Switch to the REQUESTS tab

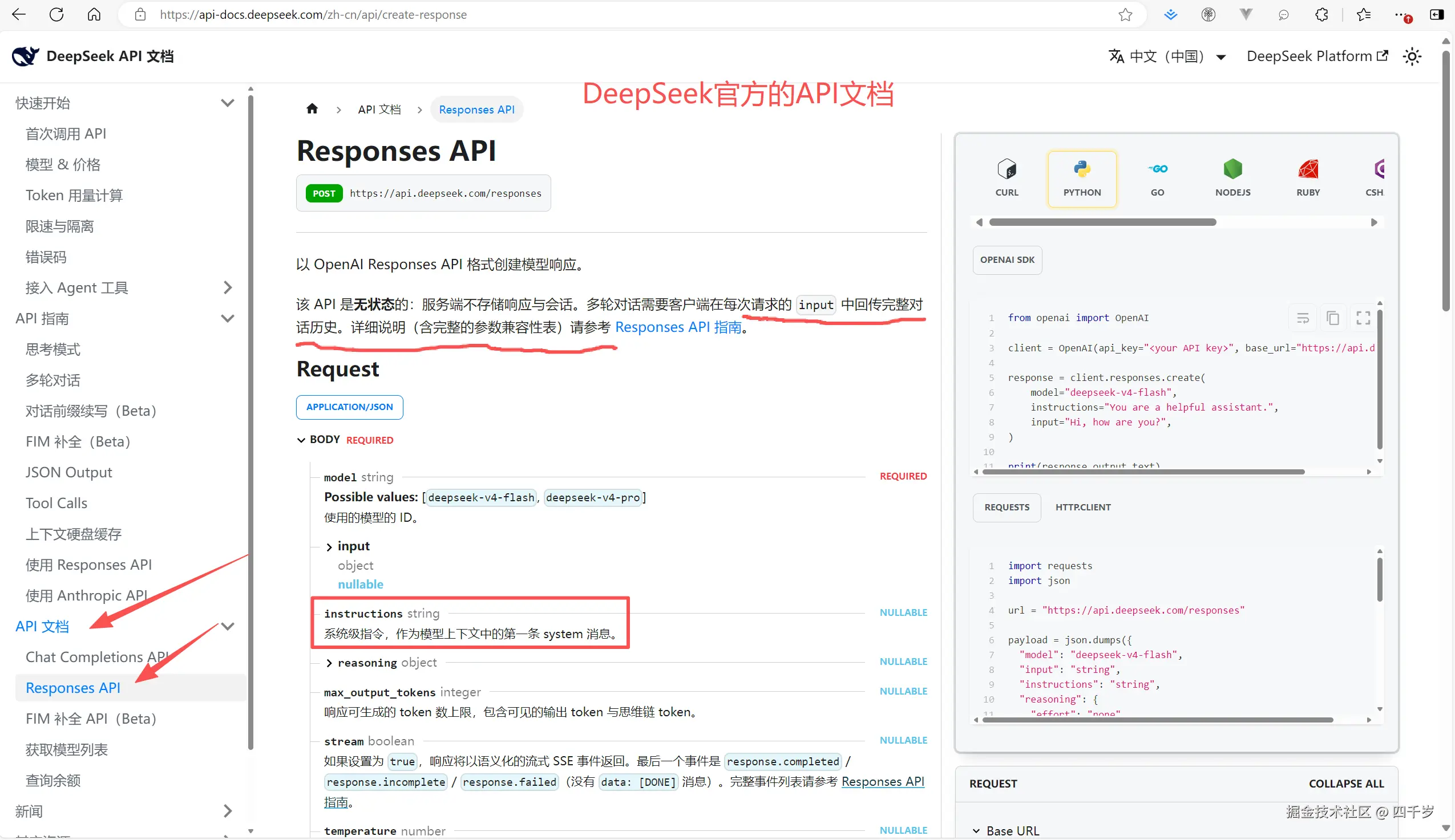[1007, 507]
